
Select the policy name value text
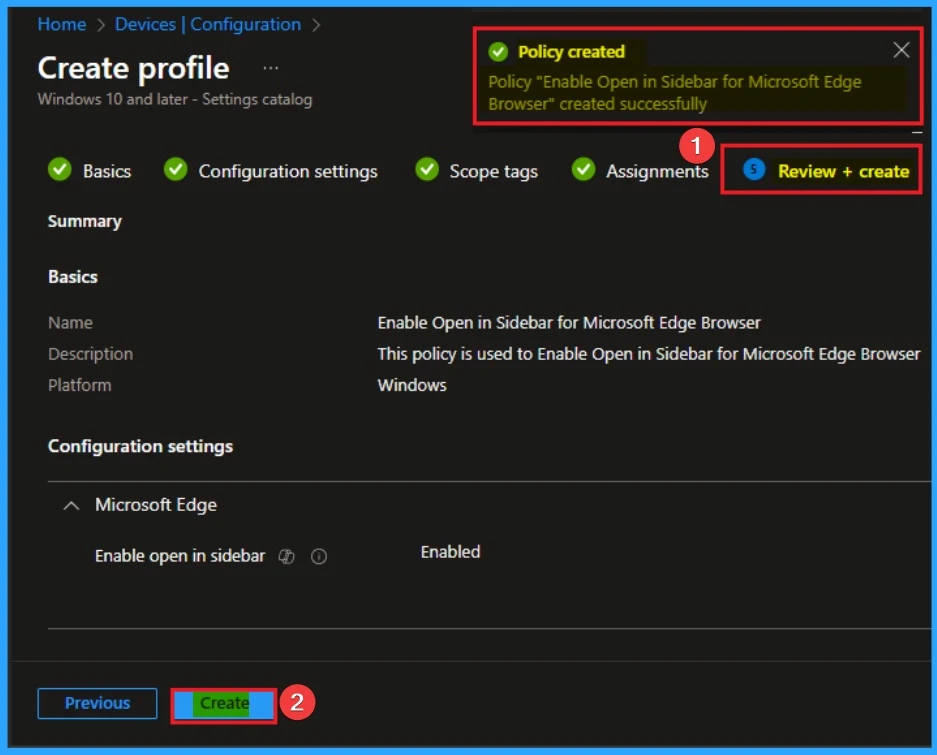click(569, 323)
